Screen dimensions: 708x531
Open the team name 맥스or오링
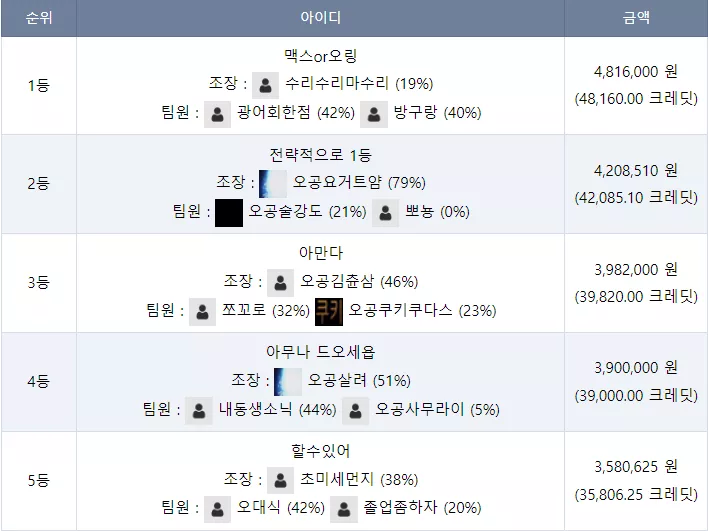pos(321,56)
